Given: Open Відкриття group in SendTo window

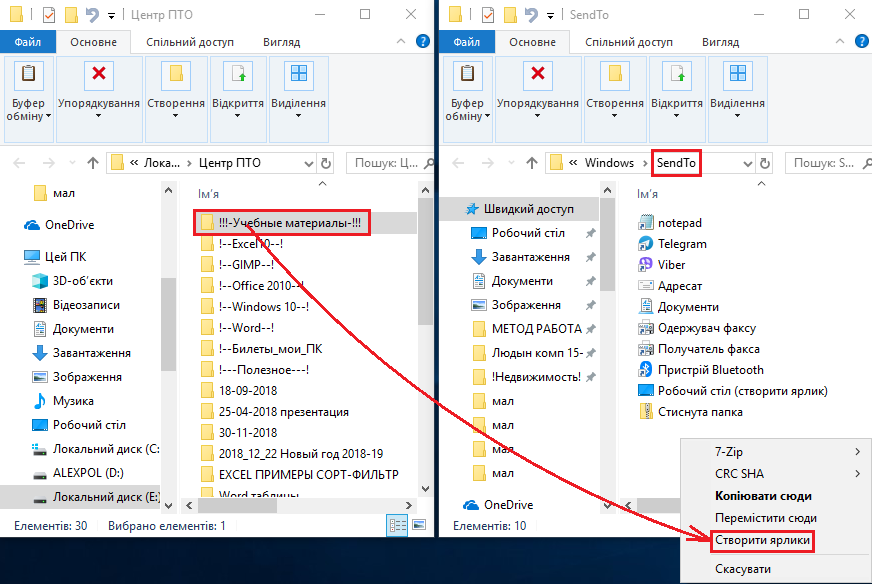Looking at the screenshot, I should click(x=676, y=99).
